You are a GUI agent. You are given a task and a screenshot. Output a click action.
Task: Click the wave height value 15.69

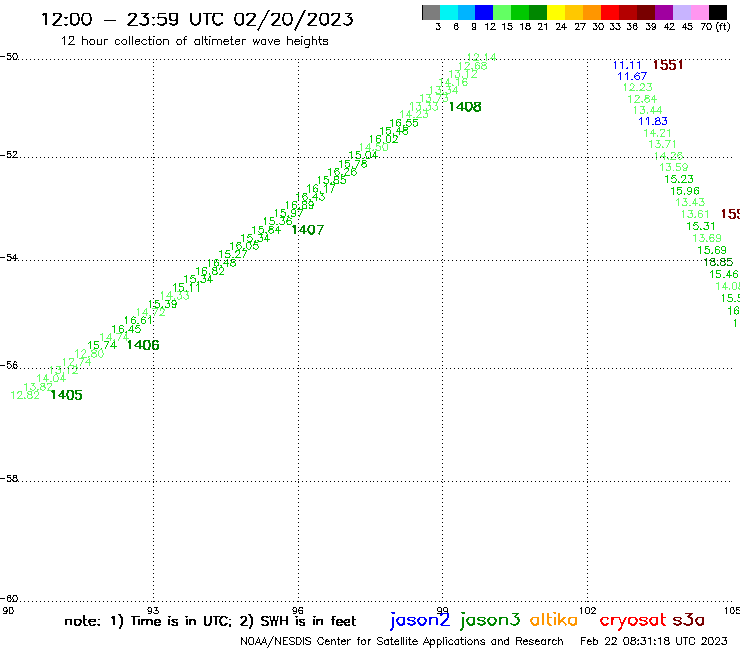click(x=712, y=250)
